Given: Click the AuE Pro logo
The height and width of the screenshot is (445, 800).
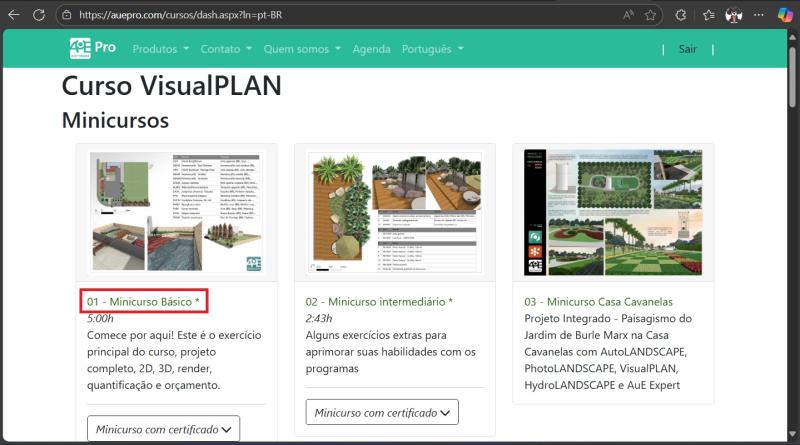Looking at the screenshot, I should tap(93, 48).
